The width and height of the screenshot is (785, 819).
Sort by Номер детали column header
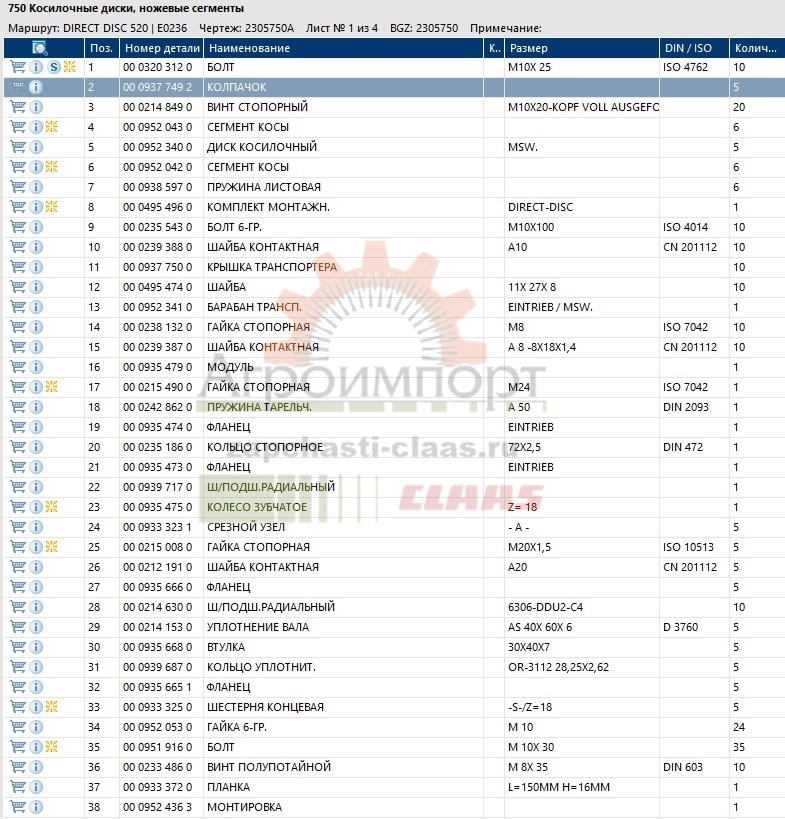click(x=162, y=48)
